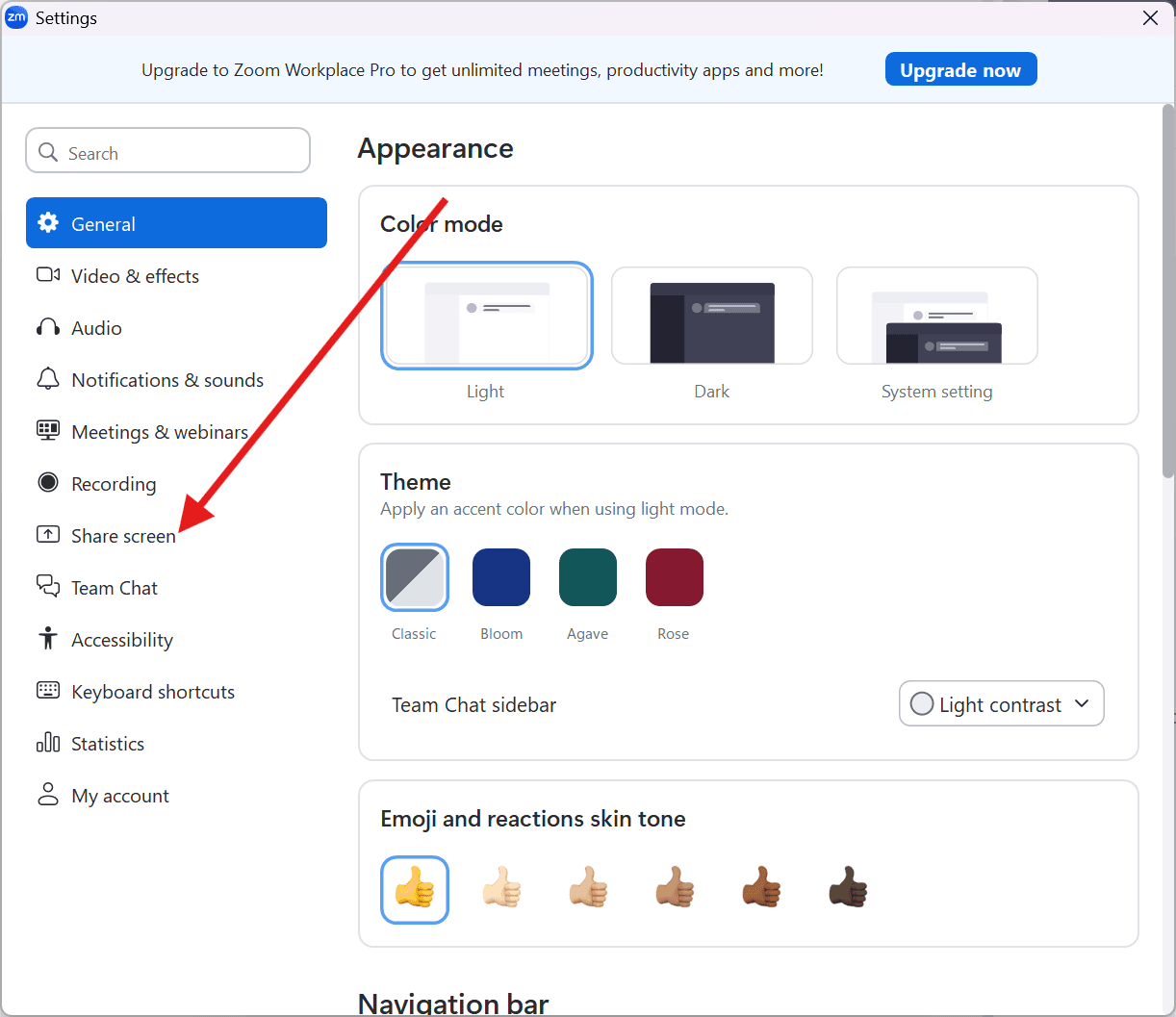The image size is (1176, 1017).
Task: Select System setting color mode
Action: tap(936, 317)
